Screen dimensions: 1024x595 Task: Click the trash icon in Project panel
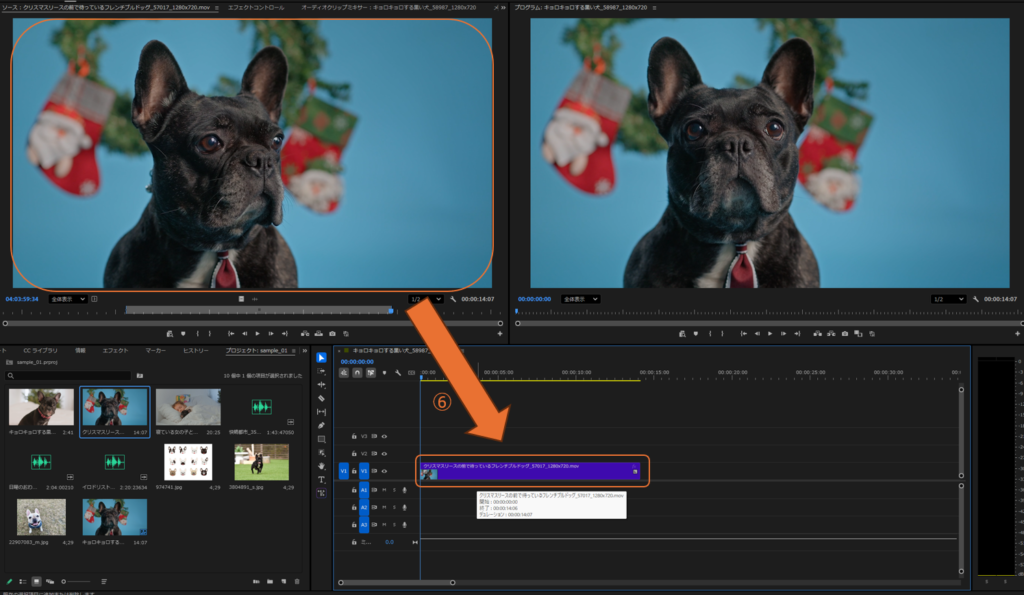point(297,581)
